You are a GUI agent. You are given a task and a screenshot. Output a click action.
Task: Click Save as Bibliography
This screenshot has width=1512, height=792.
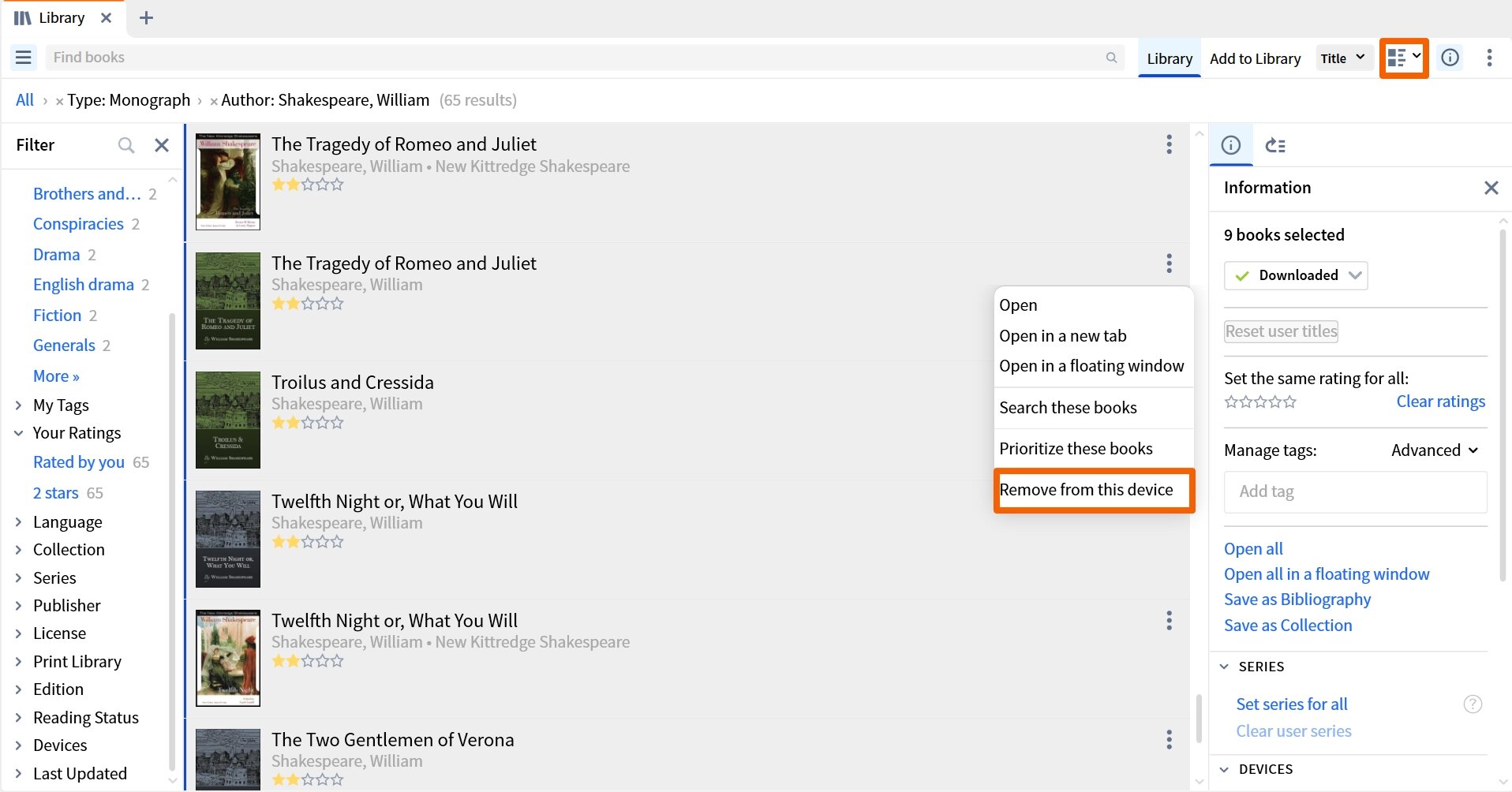(1297, 600)
